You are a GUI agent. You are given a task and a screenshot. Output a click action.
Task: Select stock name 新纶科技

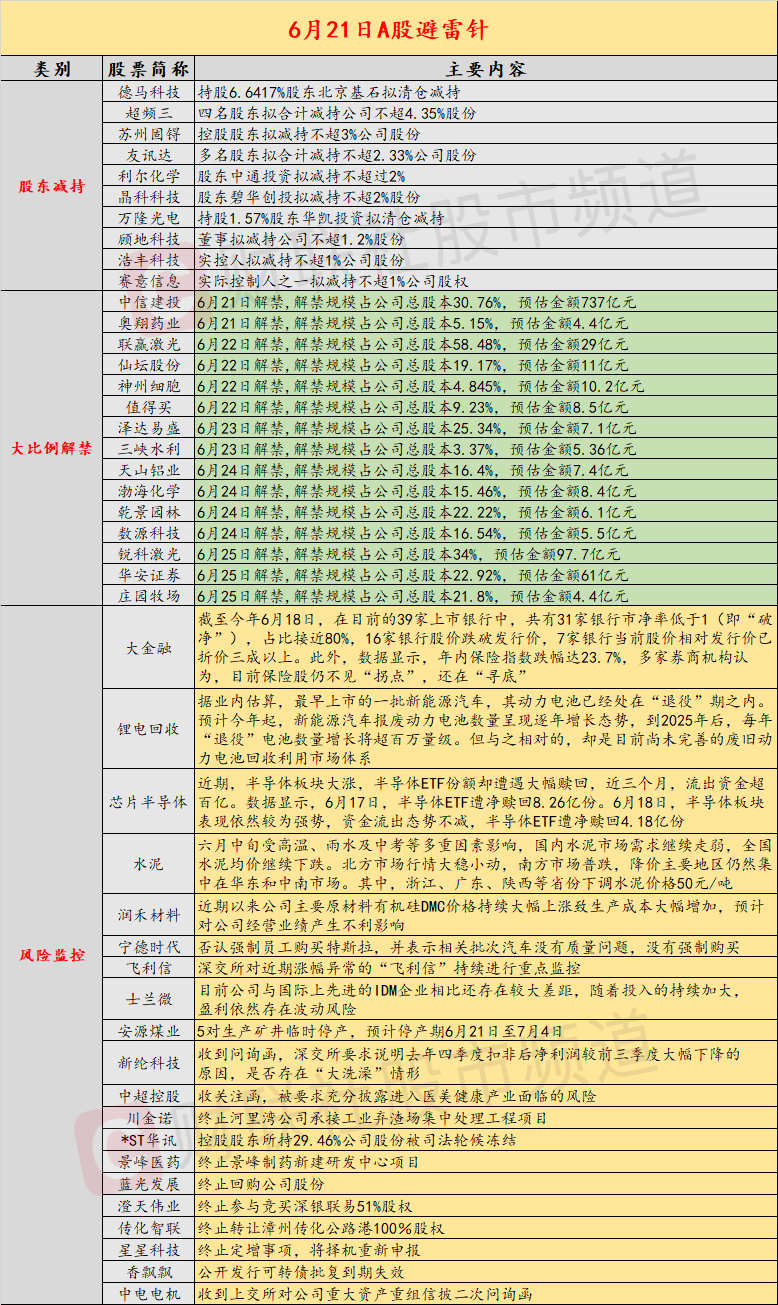(148, 1062)
